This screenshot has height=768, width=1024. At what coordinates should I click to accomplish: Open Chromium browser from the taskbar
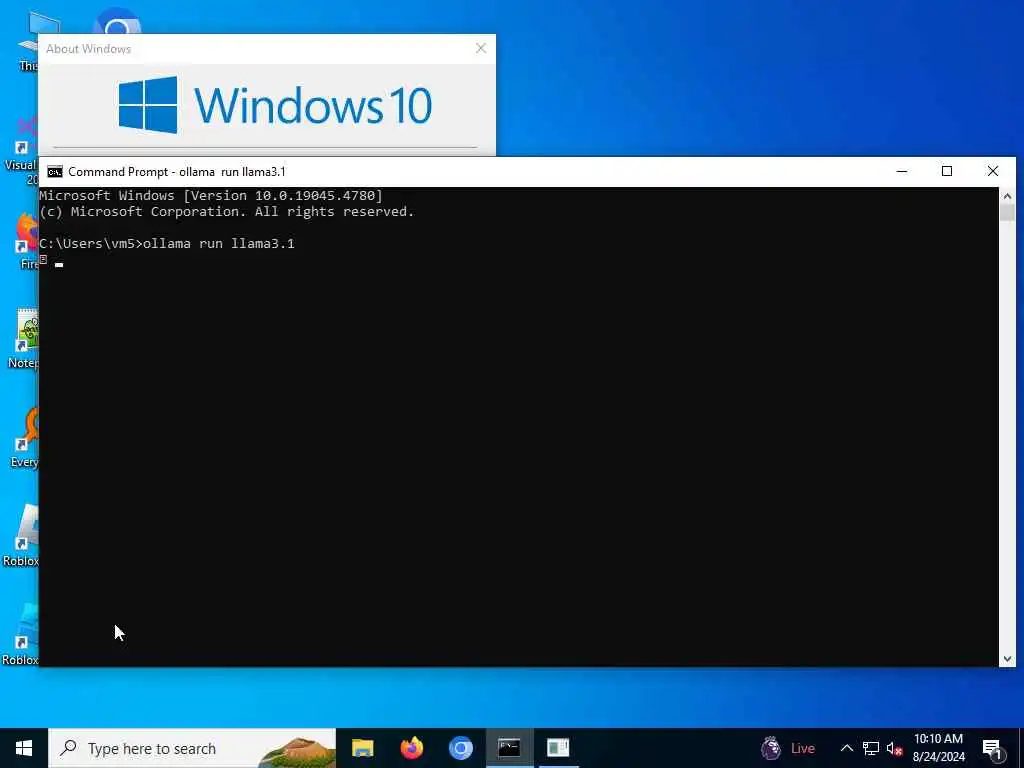click(460, 748)
